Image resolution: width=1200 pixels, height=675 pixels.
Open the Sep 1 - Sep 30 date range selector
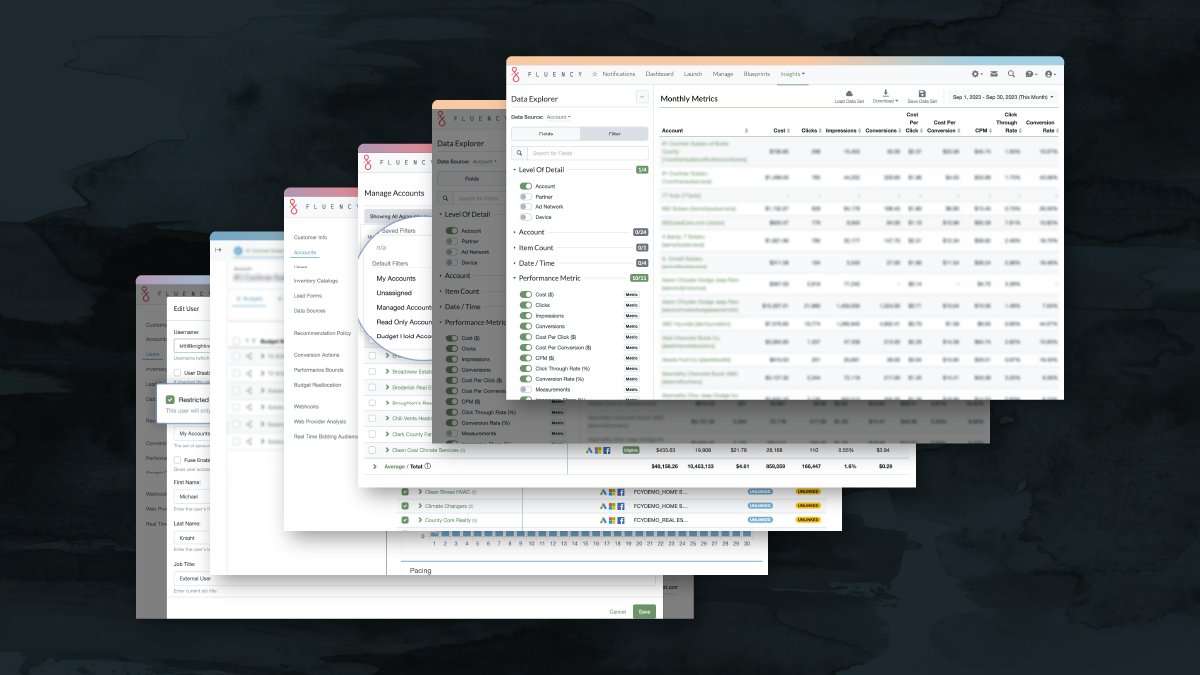point(1002,97)
